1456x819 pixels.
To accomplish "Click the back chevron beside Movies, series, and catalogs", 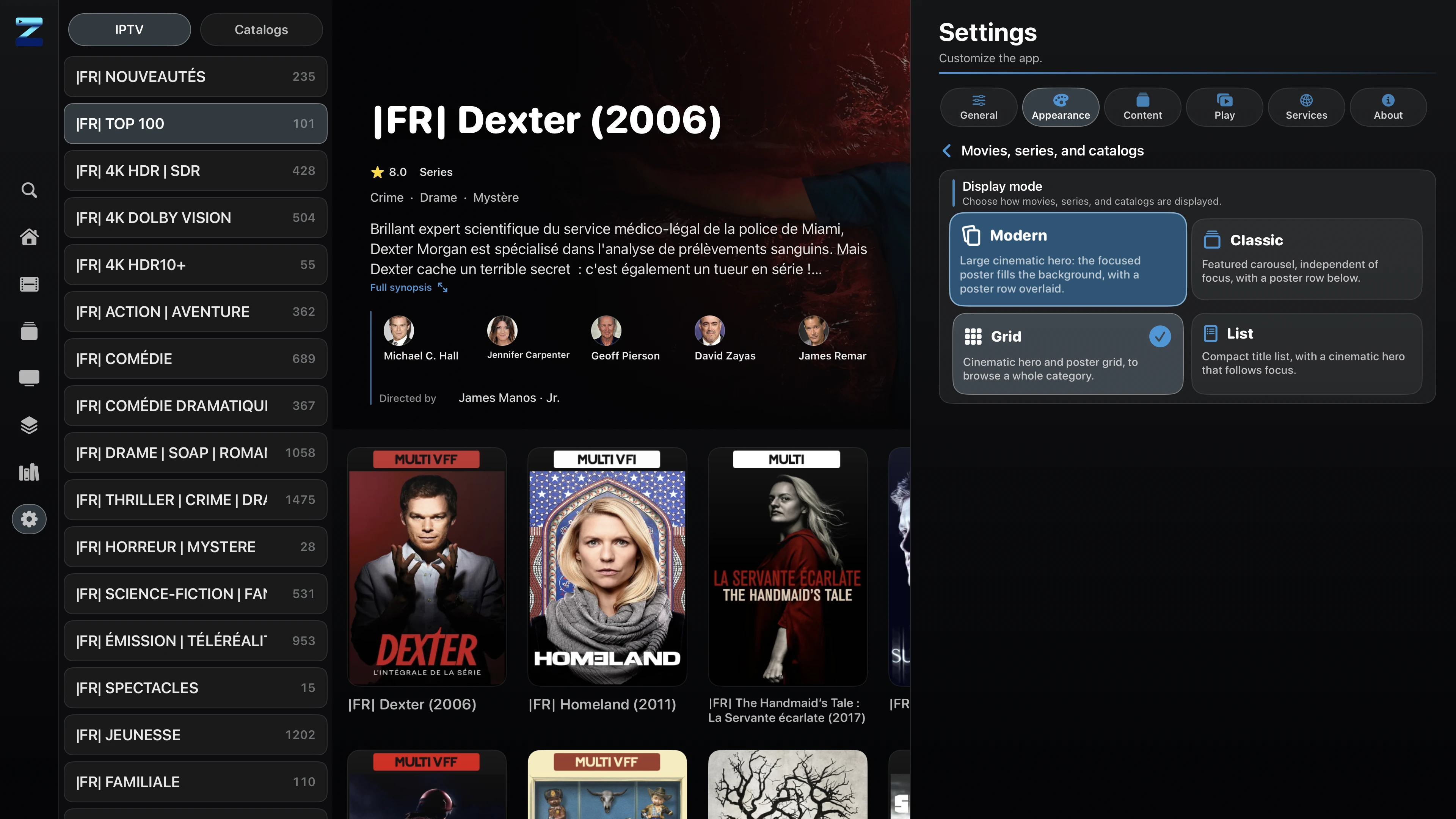I will click(x=947, y=151).
